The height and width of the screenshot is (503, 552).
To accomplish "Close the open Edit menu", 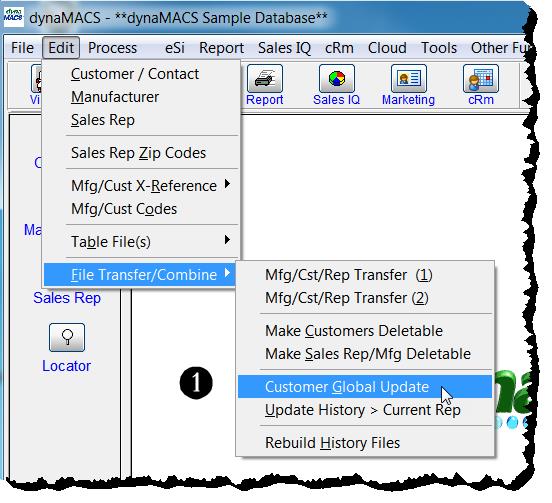I will coord(61,48).
